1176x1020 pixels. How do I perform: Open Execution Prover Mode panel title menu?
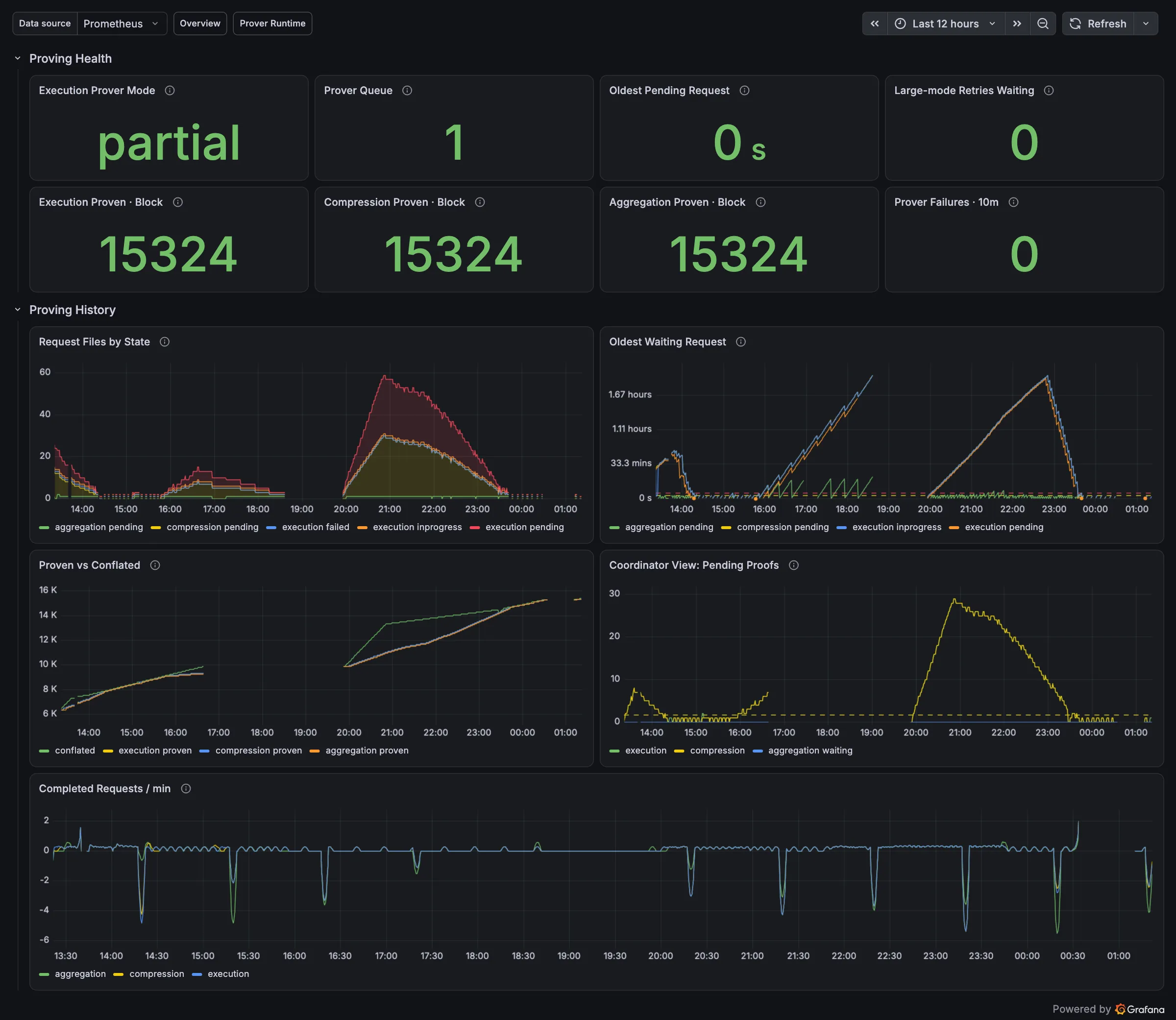pyautogui.click(x=97, y=91)
